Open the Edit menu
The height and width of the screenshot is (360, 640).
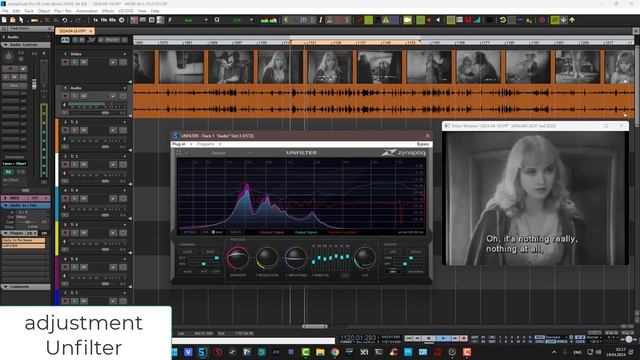[x=16, y=11]
